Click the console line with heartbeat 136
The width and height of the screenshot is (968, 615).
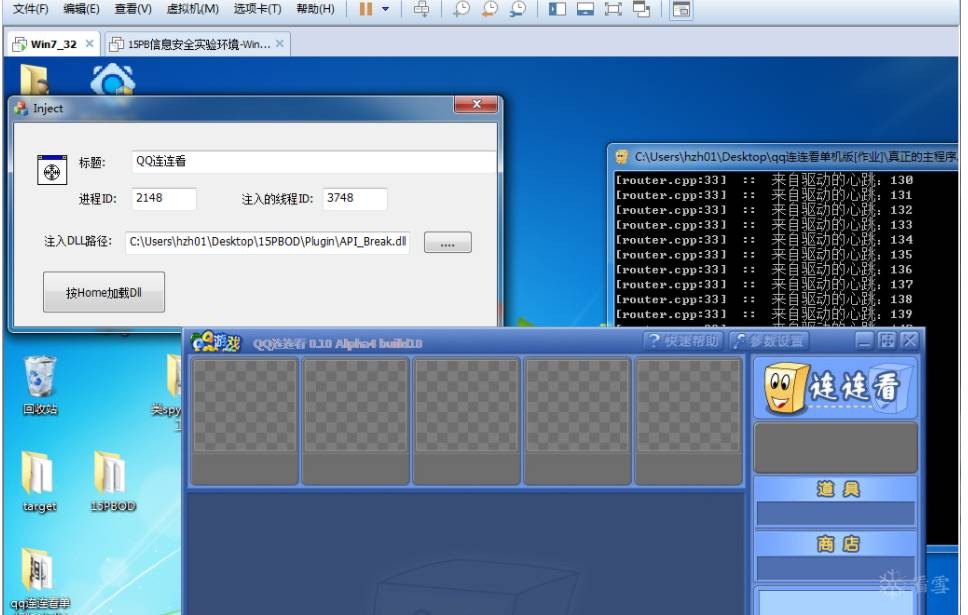click(764, 270)
